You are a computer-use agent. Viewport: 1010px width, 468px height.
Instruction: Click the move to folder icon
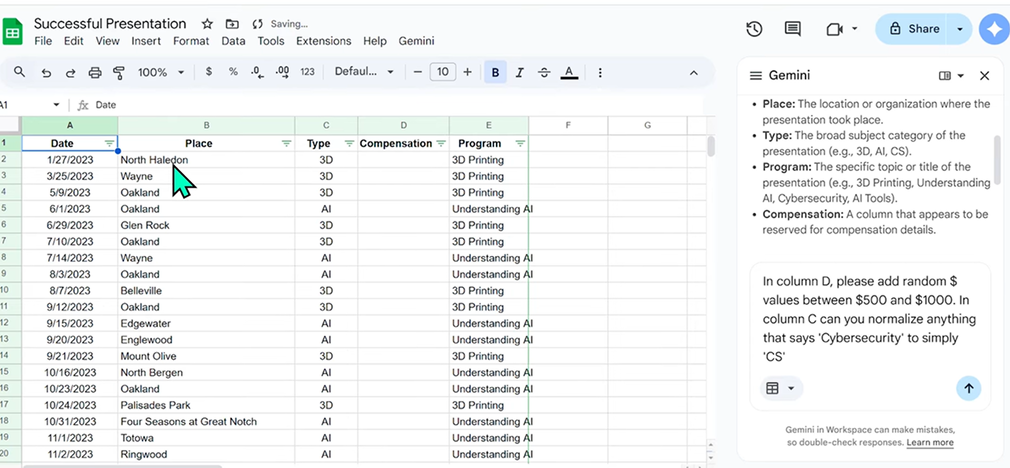pos(232,24)
